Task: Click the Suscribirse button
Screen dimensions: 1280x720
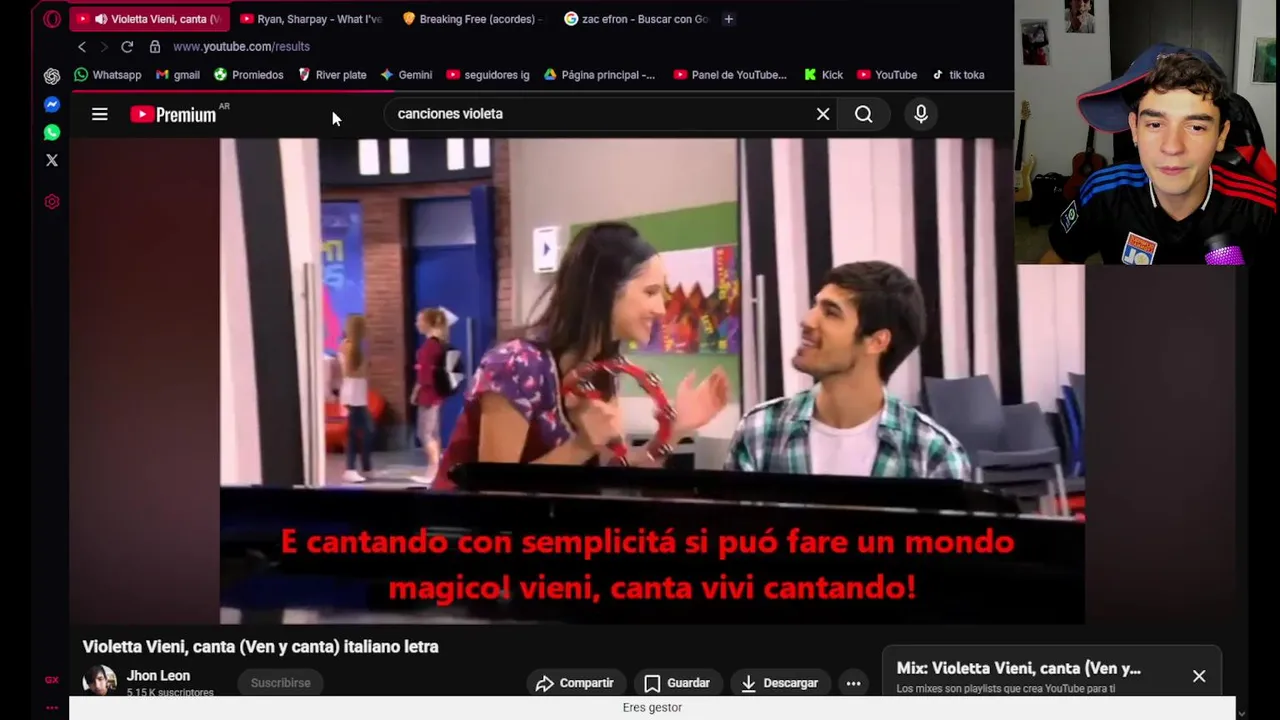Action: [x=280, y=683]
